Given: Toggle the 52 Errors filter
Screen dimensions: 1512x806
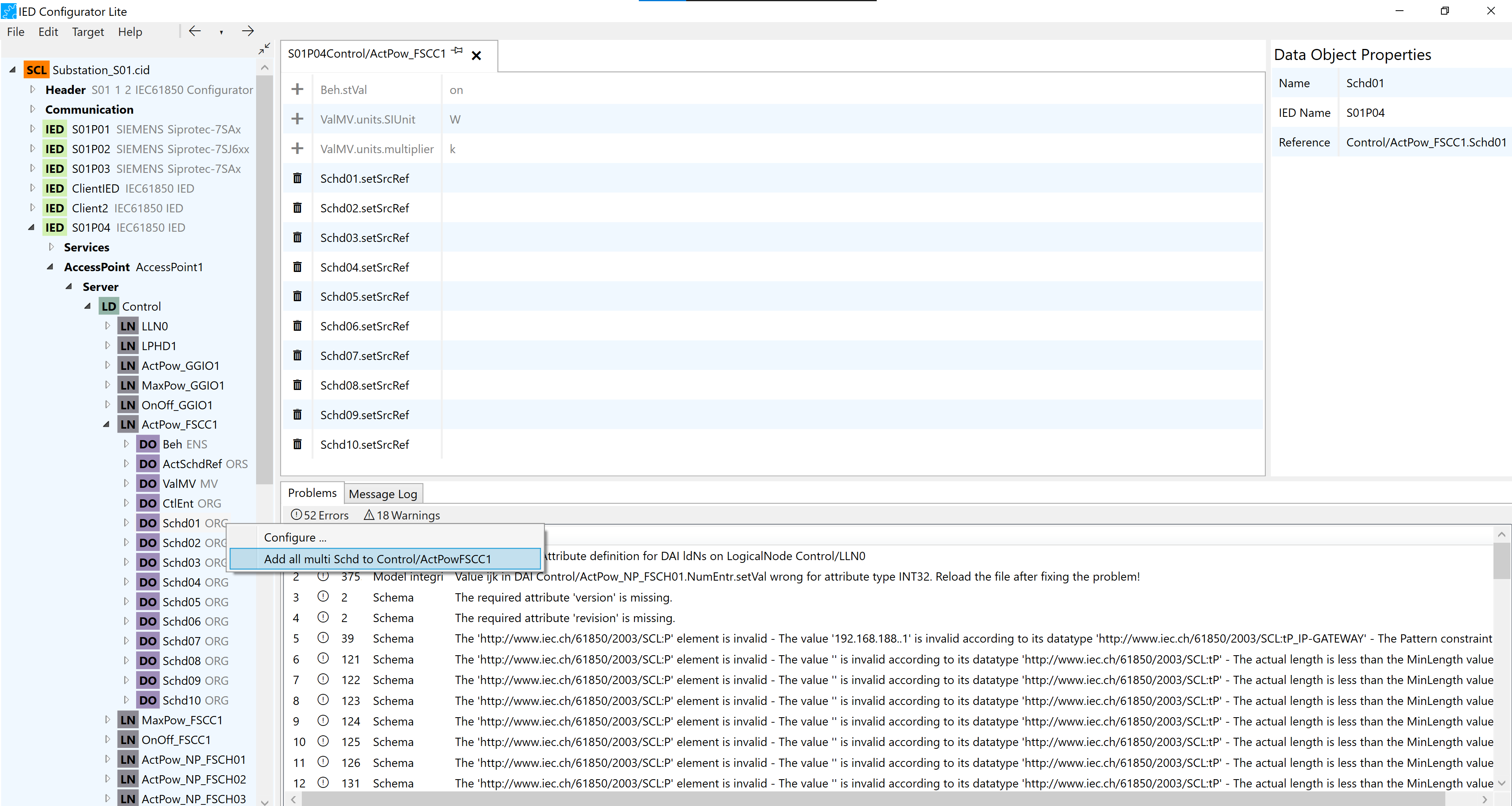Looking at the screenshot, I should point(320,515).
